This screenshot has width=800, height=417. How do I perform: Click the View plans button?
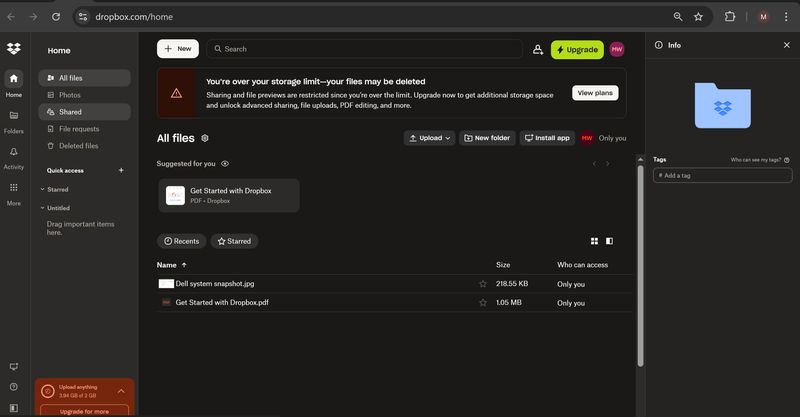coord(595,93)
